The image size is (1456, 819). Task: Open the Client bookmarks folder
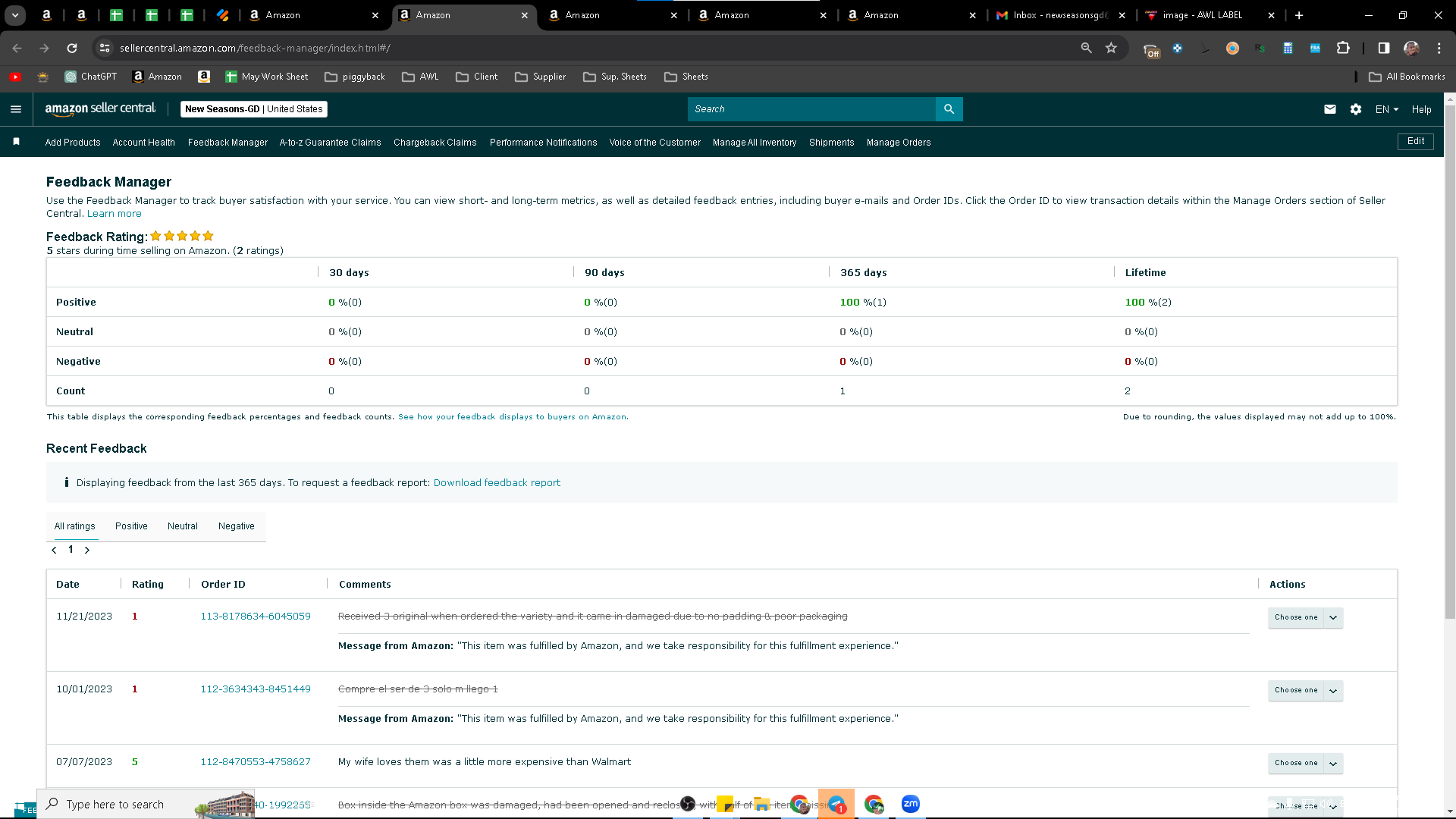[476, 77]
